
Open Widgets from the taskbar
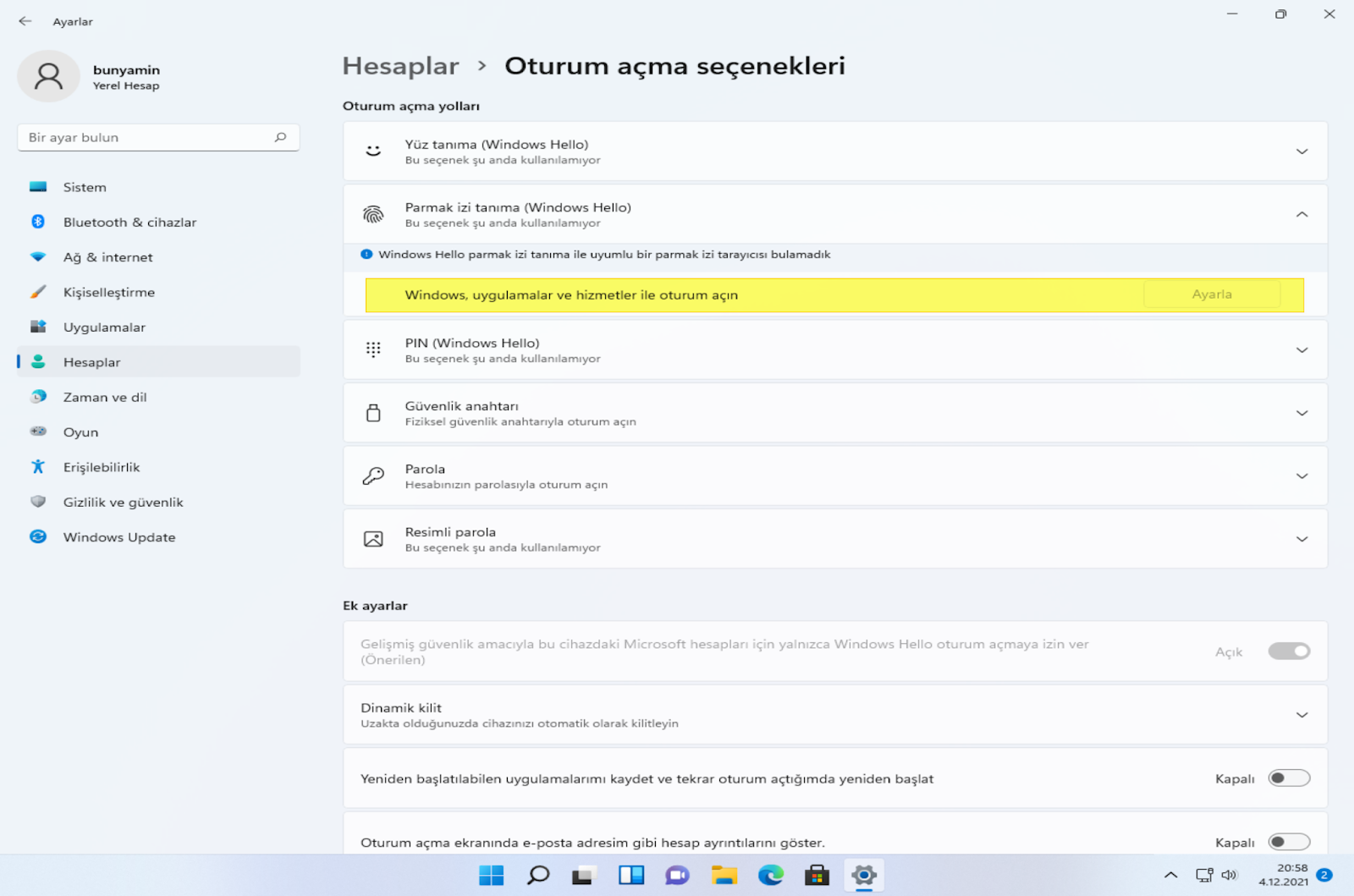pos(630,875)
